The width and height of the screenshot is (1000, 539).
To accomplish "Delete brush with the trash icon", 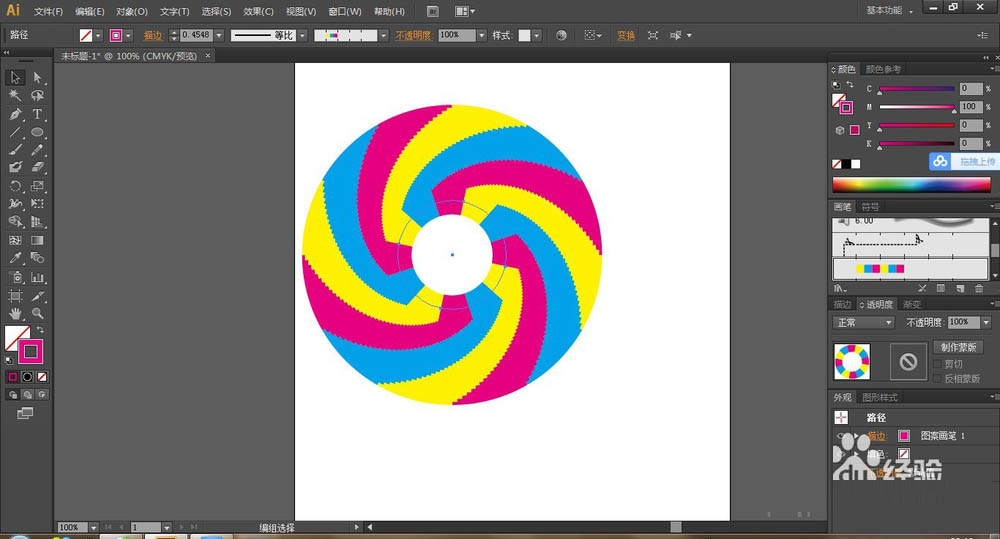I will 978,289.
